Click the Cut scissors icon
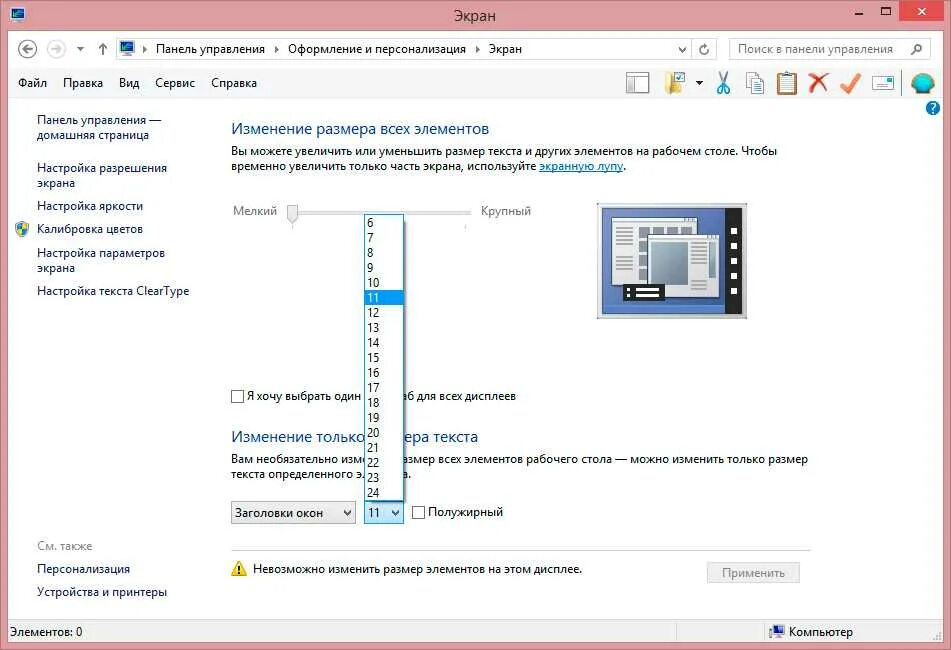 (723, 83)
